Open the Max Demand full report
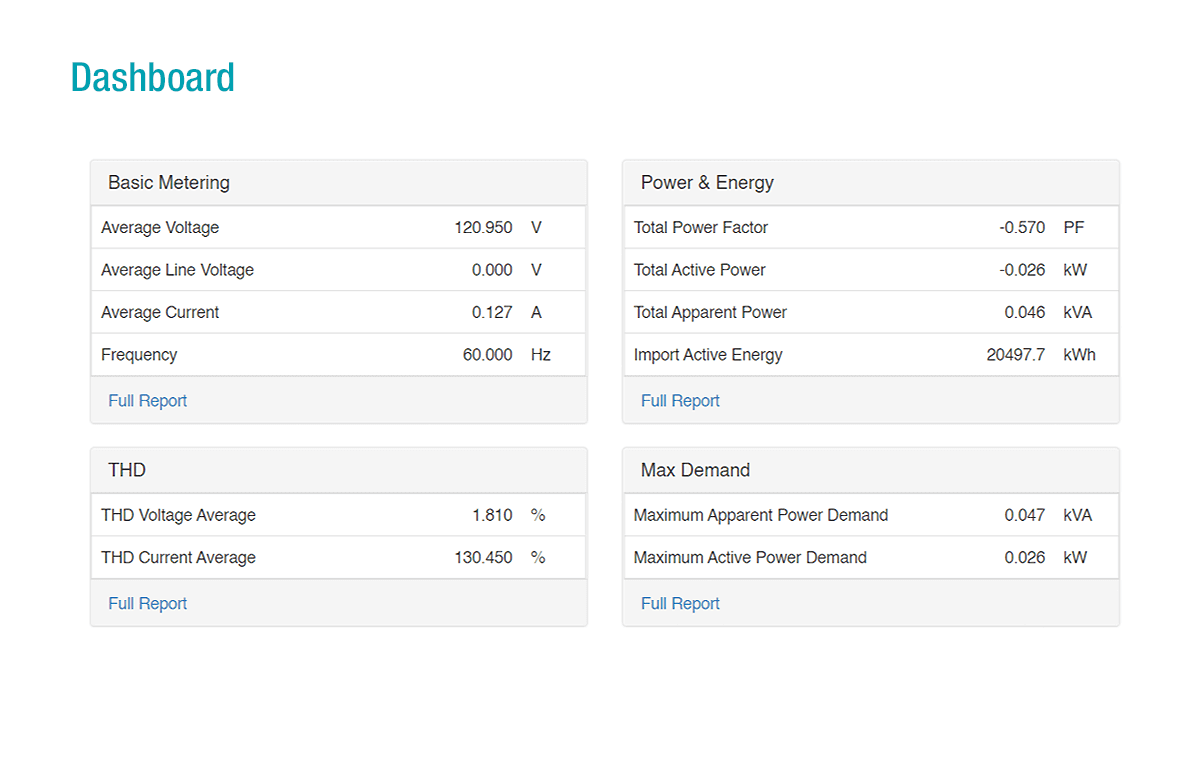The image size is (1200, 761). pos(680,603)
